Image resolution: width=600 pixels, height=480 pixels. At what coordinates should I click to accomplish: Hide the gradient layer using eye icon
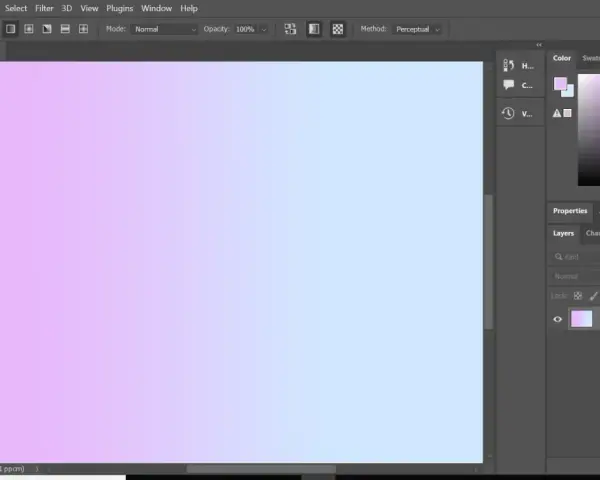click(558, 319)
